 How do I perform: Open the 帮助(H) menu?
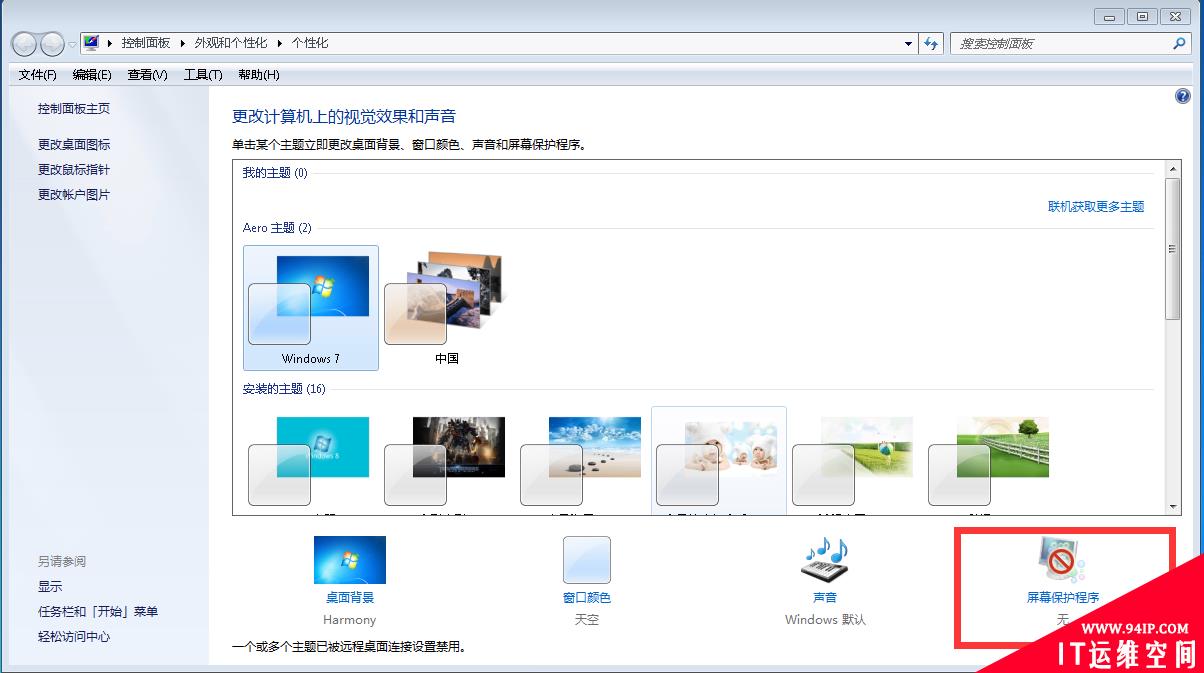(x=258, y=75)
